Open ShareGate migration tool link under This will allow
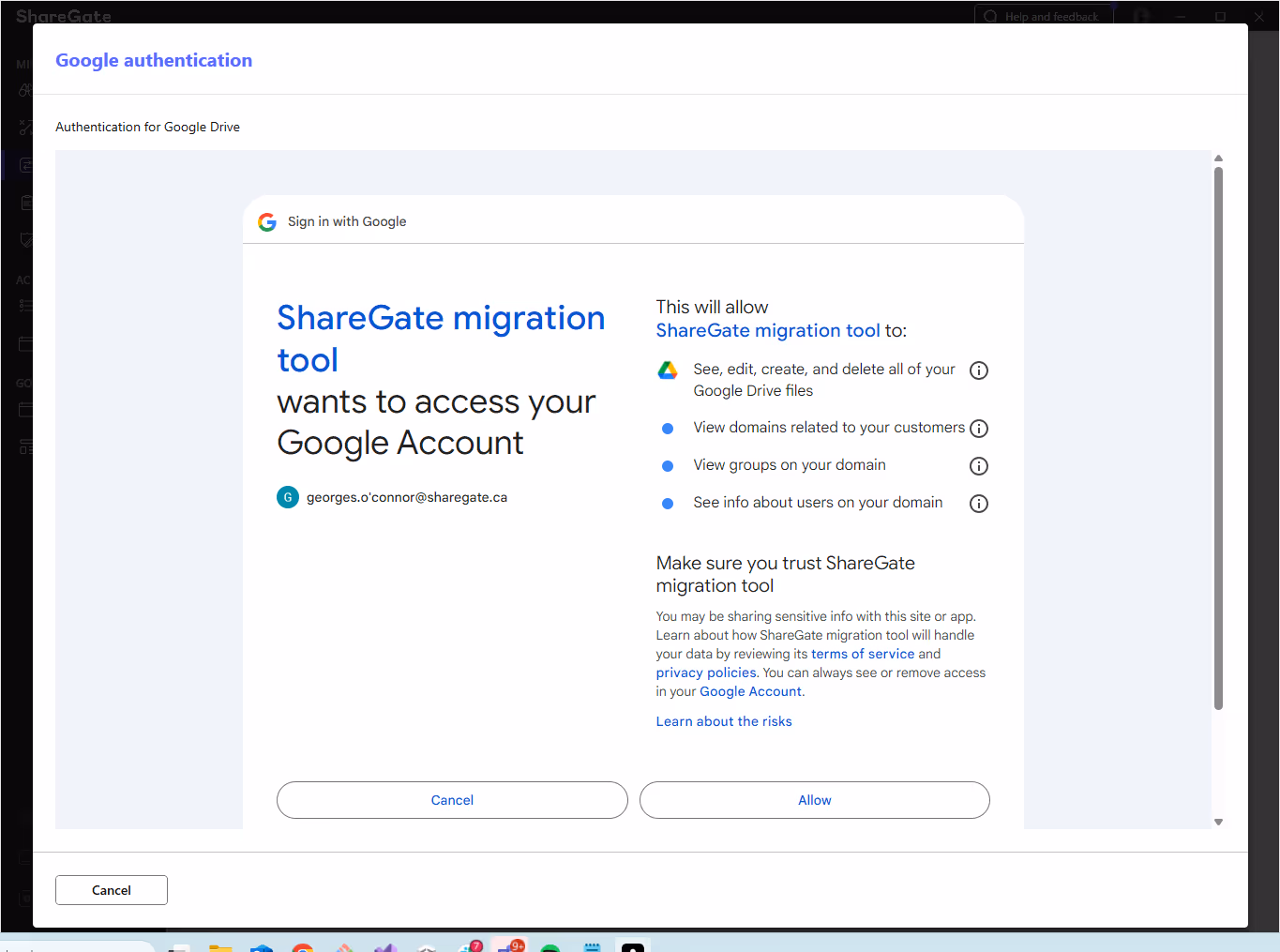The image size is (1280, 952). click(x=768, y=330)
